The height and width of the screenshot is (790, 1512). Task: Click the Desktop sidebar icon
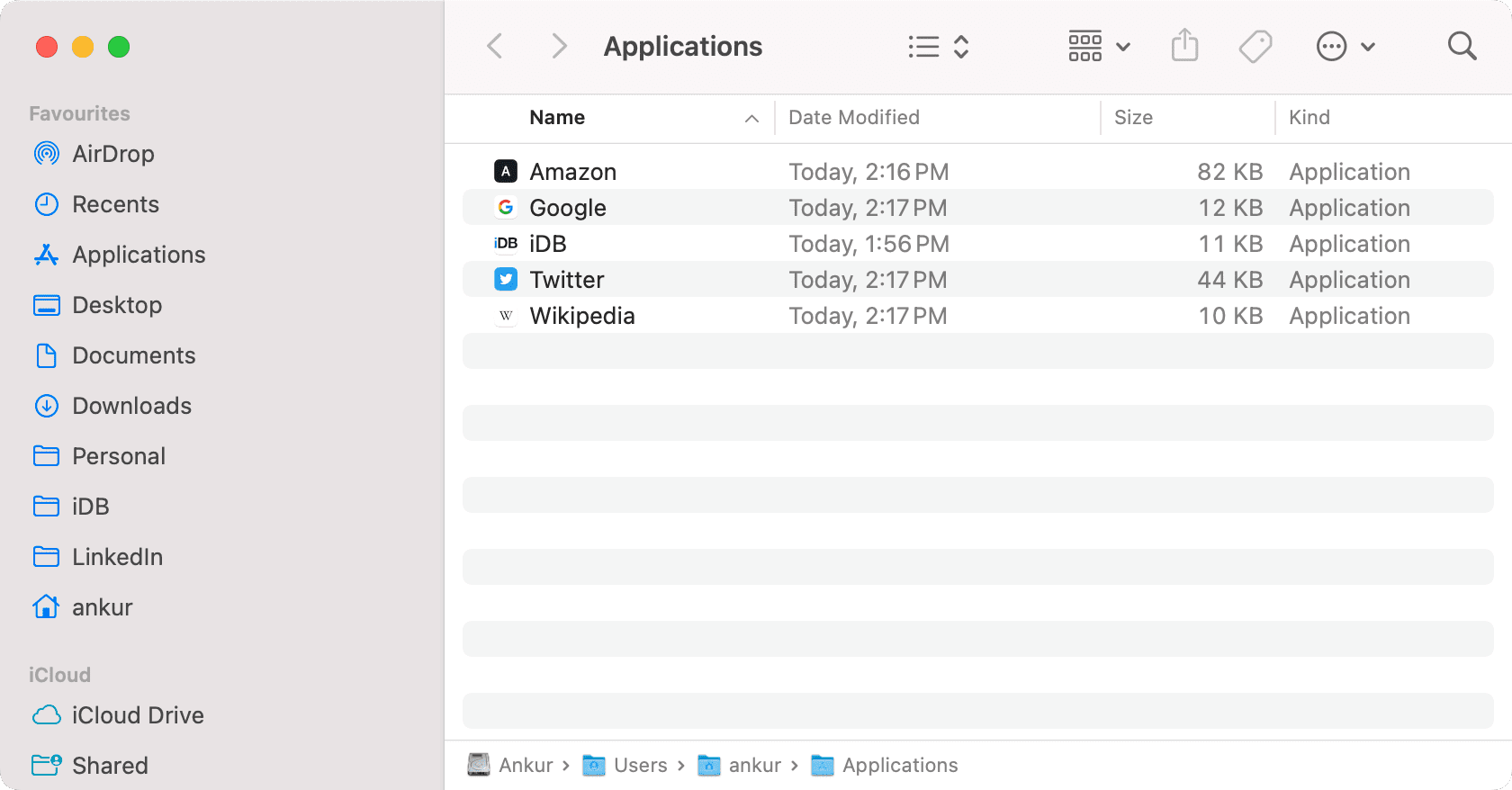click(x=47, y=305)
